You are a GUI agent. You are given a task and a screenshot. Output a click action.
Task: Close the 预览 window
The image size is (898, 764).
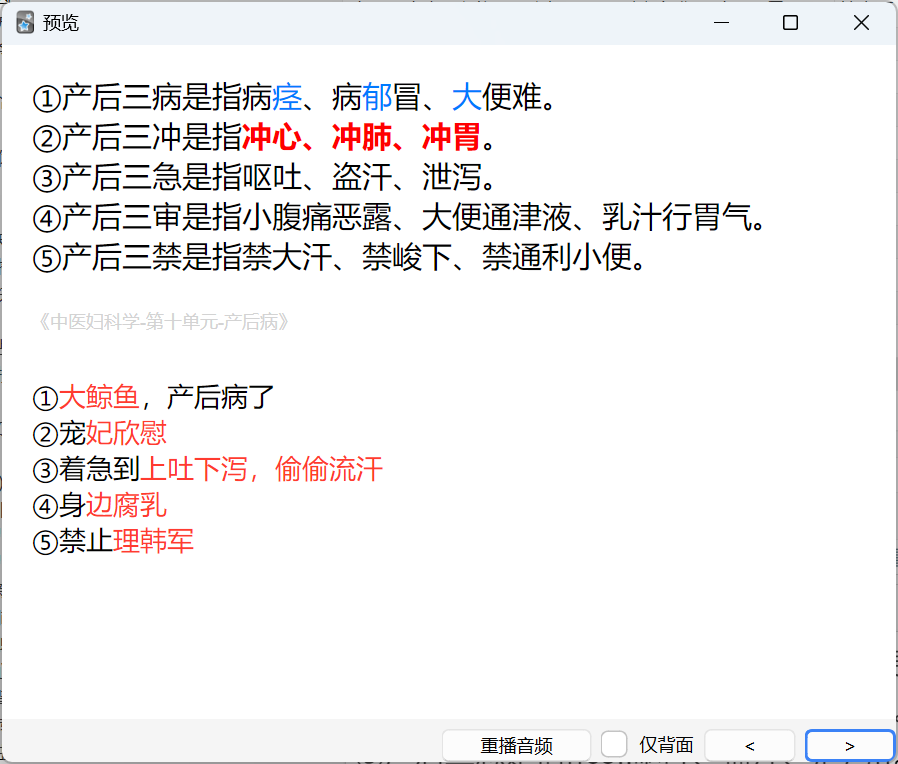pos(861,23)
